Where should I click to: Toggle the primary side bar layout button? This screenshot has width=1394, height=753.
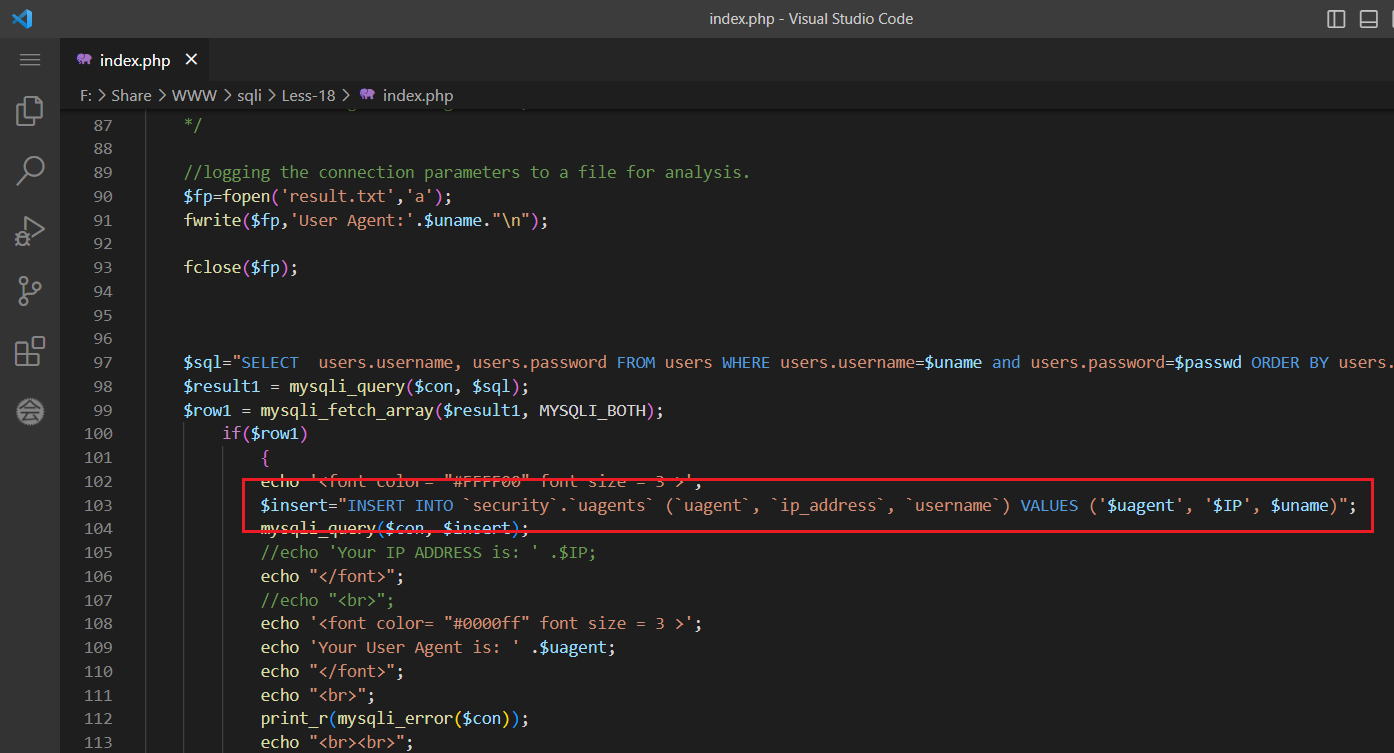pos(1336,19)
